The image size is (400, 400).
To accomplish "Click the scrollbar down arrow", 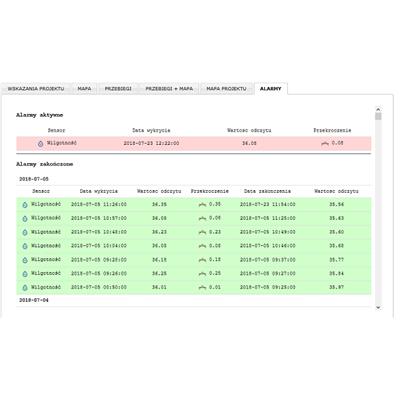I will pos(378,307).
